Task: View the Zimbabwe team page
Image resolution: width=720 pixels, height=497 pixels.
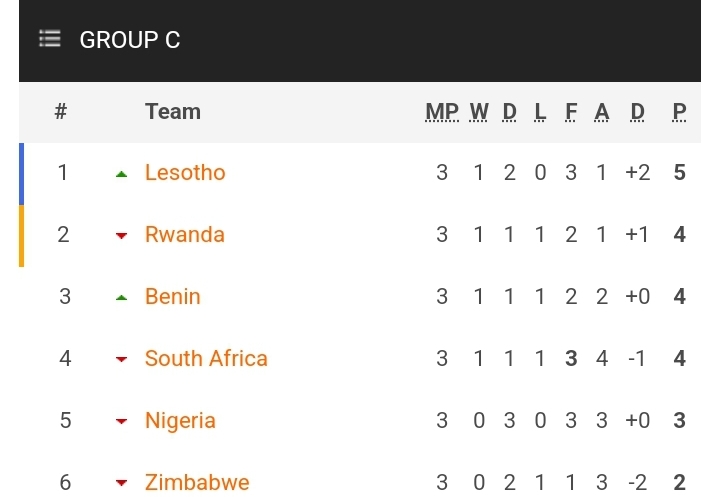Action: click(197, 483)
